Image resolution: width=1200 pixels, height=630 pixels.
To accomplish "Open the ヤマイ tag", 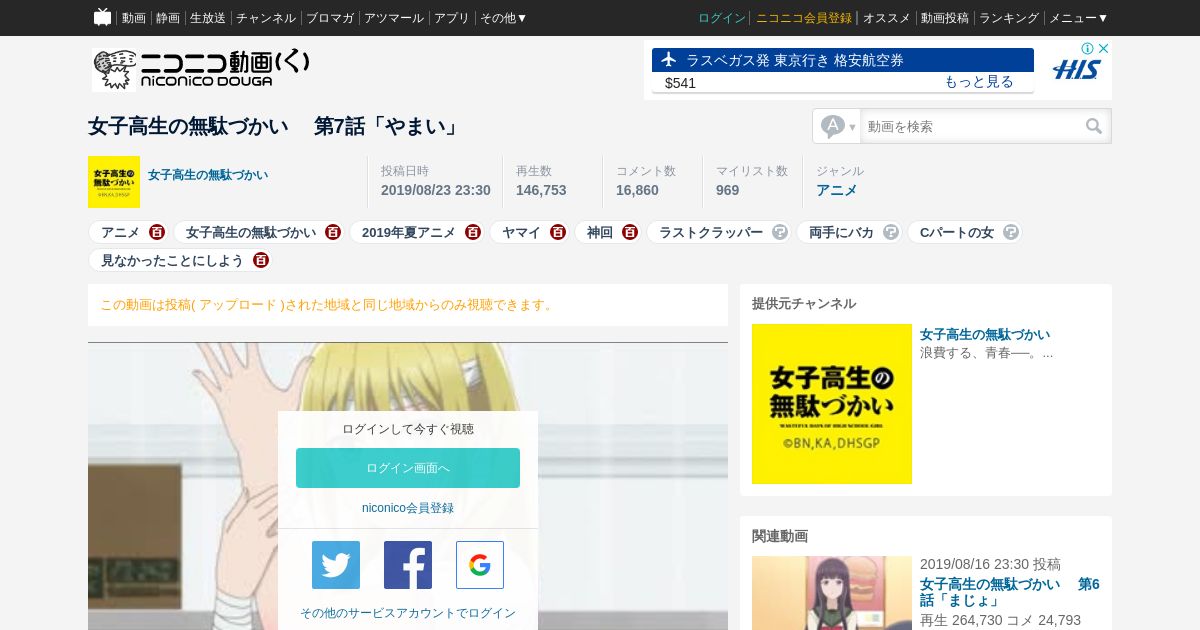I will (521, 232).
